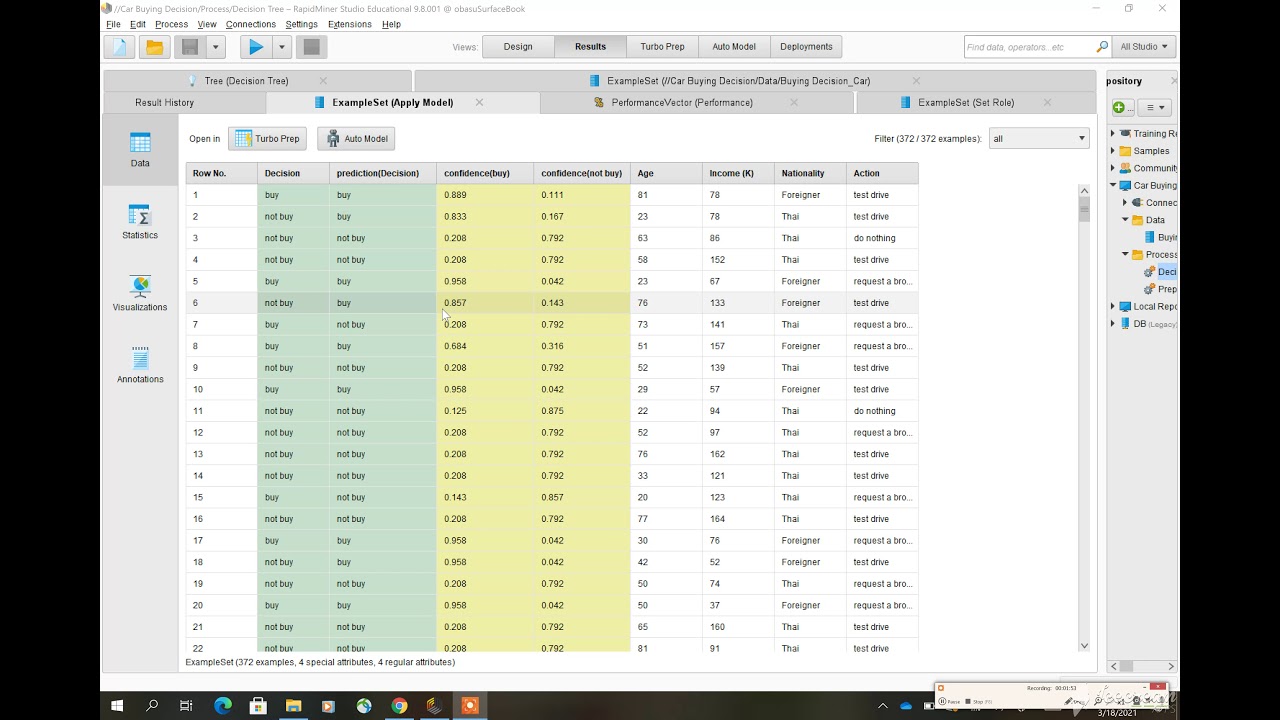This screenshot has width=1280, height=720.
Task: Open the Repository panel options menu dropdown
Action: click(1154, 107)
